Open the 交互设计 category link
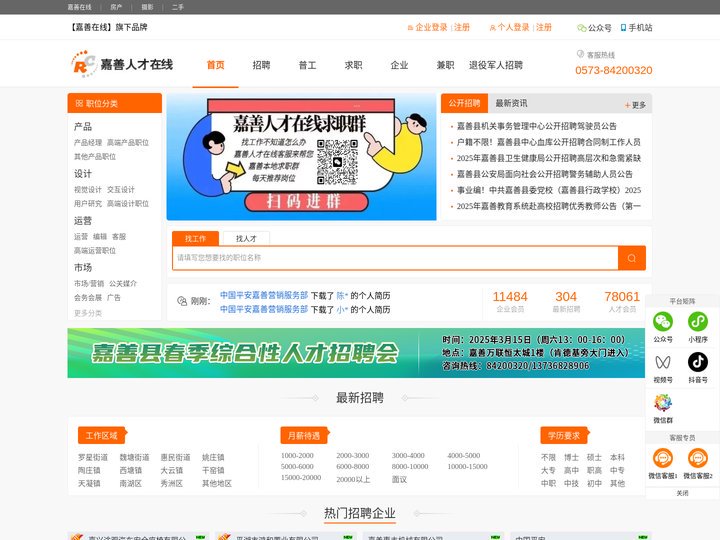 121,190
